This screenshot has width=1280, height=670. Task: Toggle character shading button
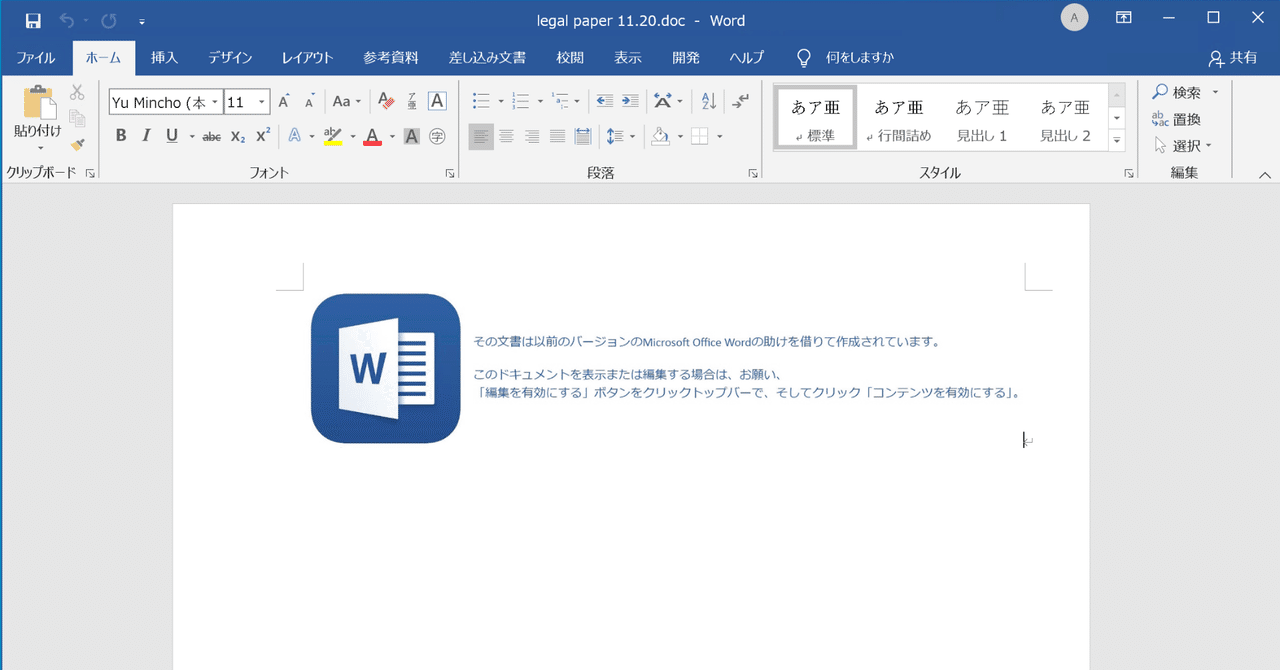(x=411, y=136)
